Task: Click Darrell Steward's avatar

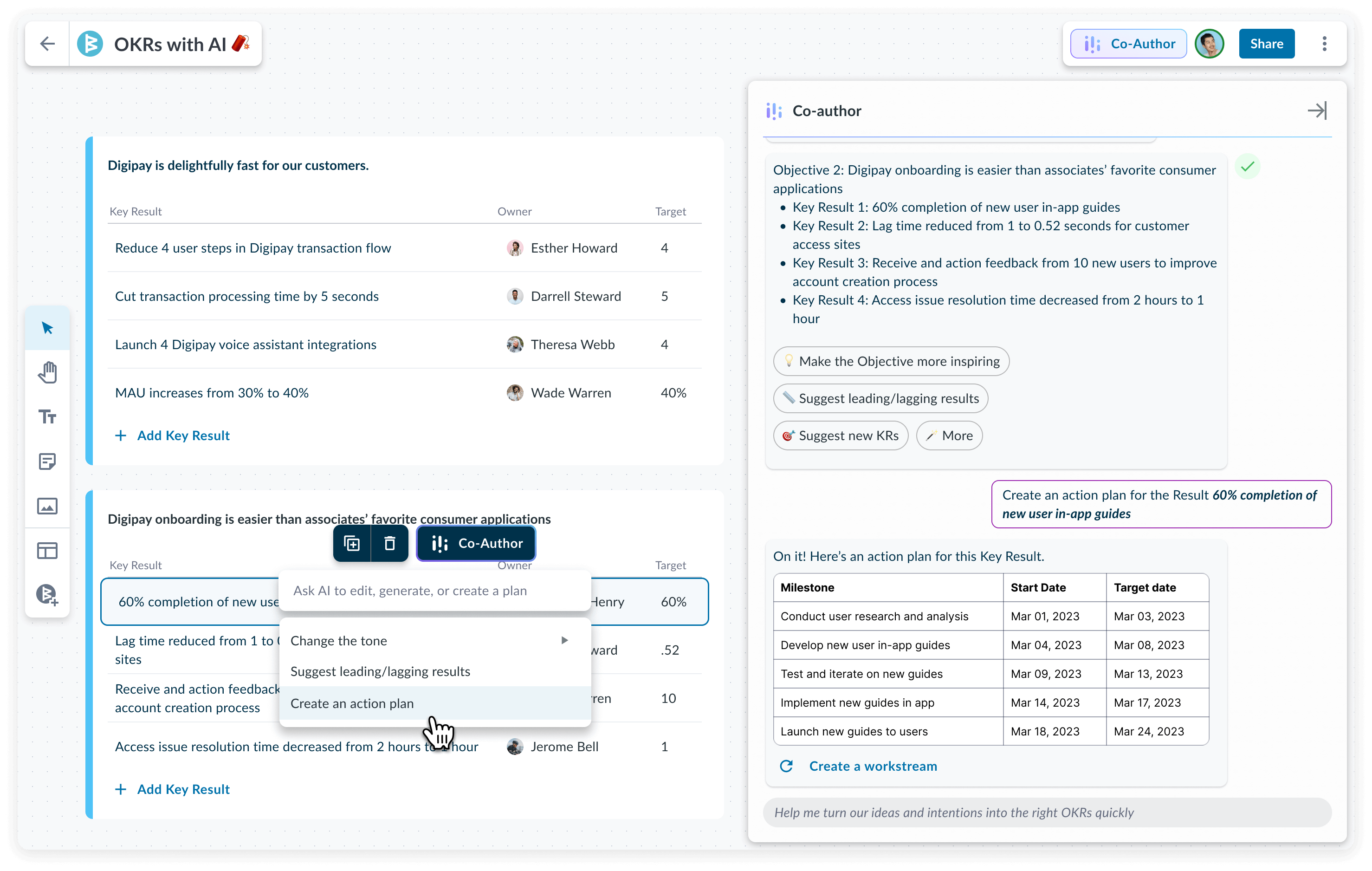Action: pyautogui.click(x=514, y=296)
